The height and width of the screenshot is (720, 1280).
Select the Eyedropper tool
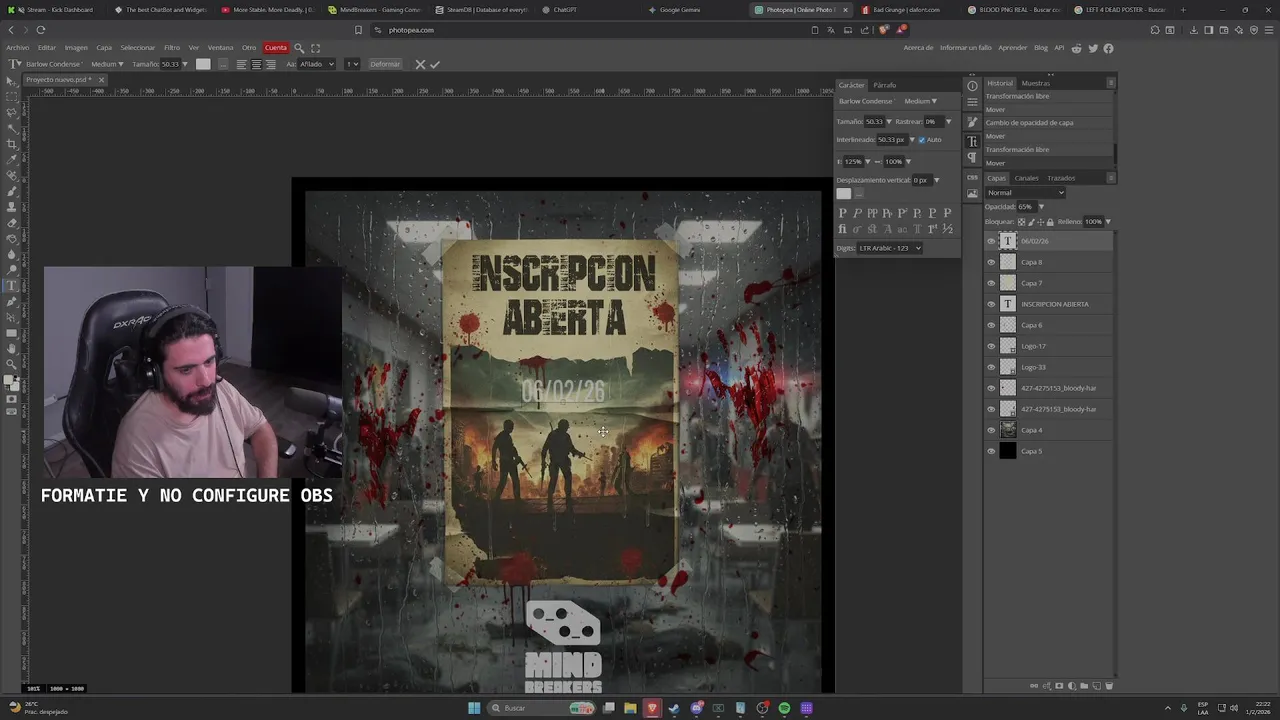[x=12, y=159]
